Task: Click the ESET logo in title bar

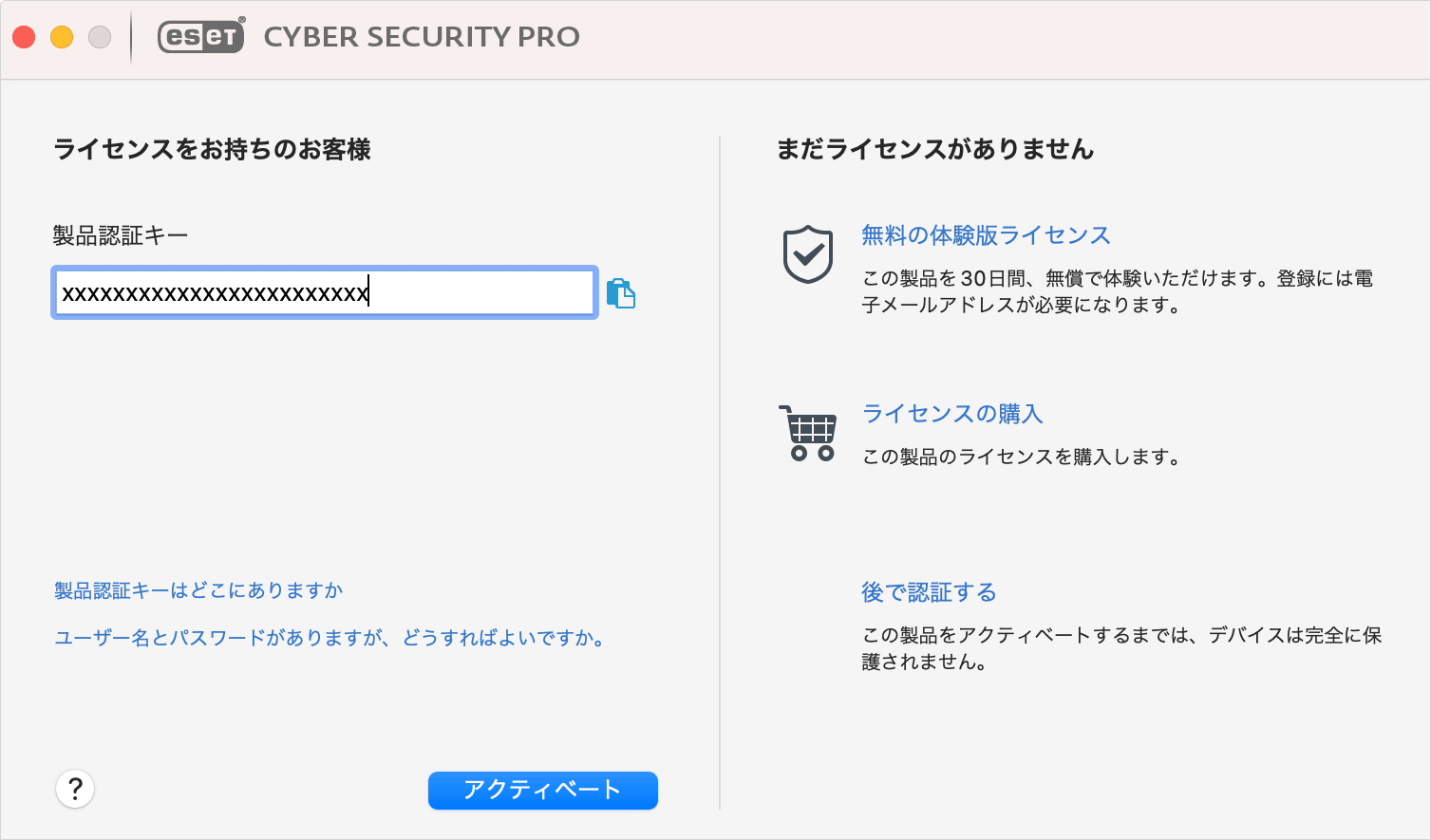Action: pos(201,36)
